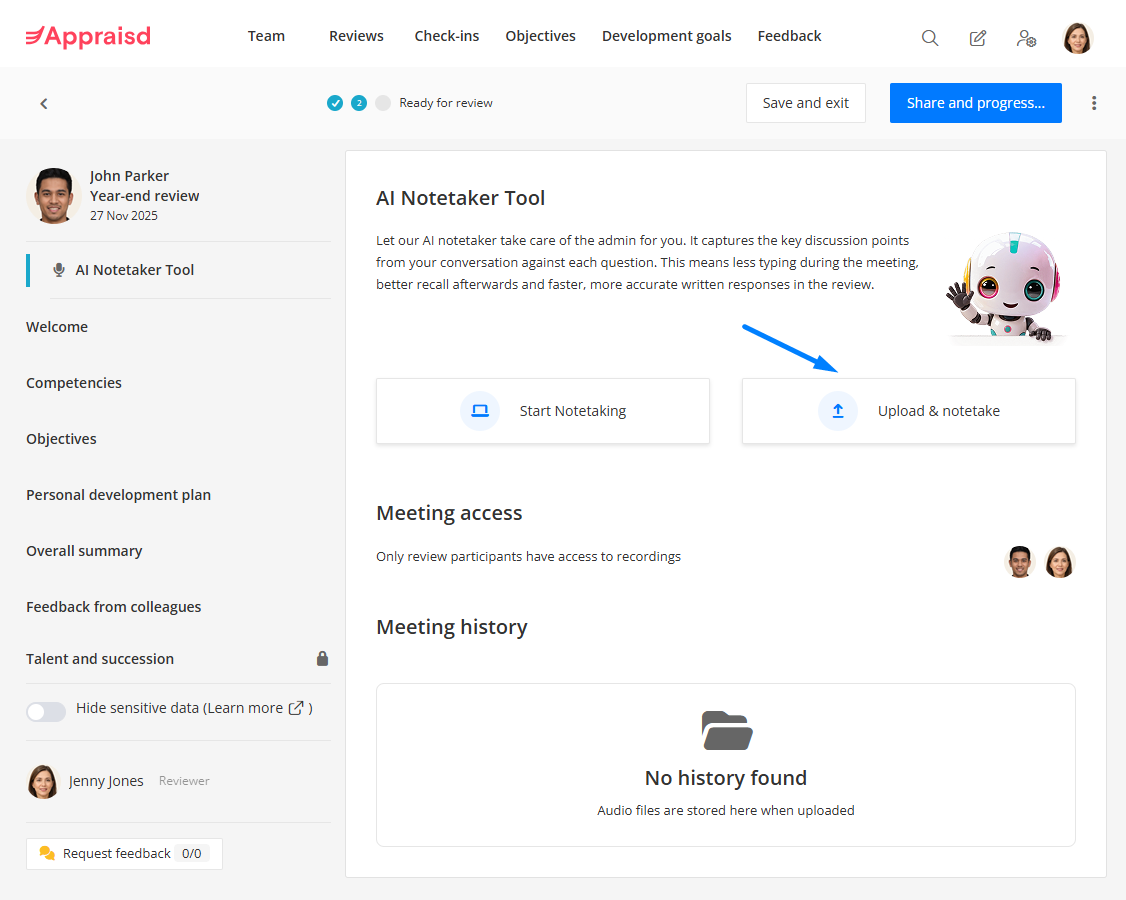
Task: Click Save and exit button
Action: click(x=805, y=103)
